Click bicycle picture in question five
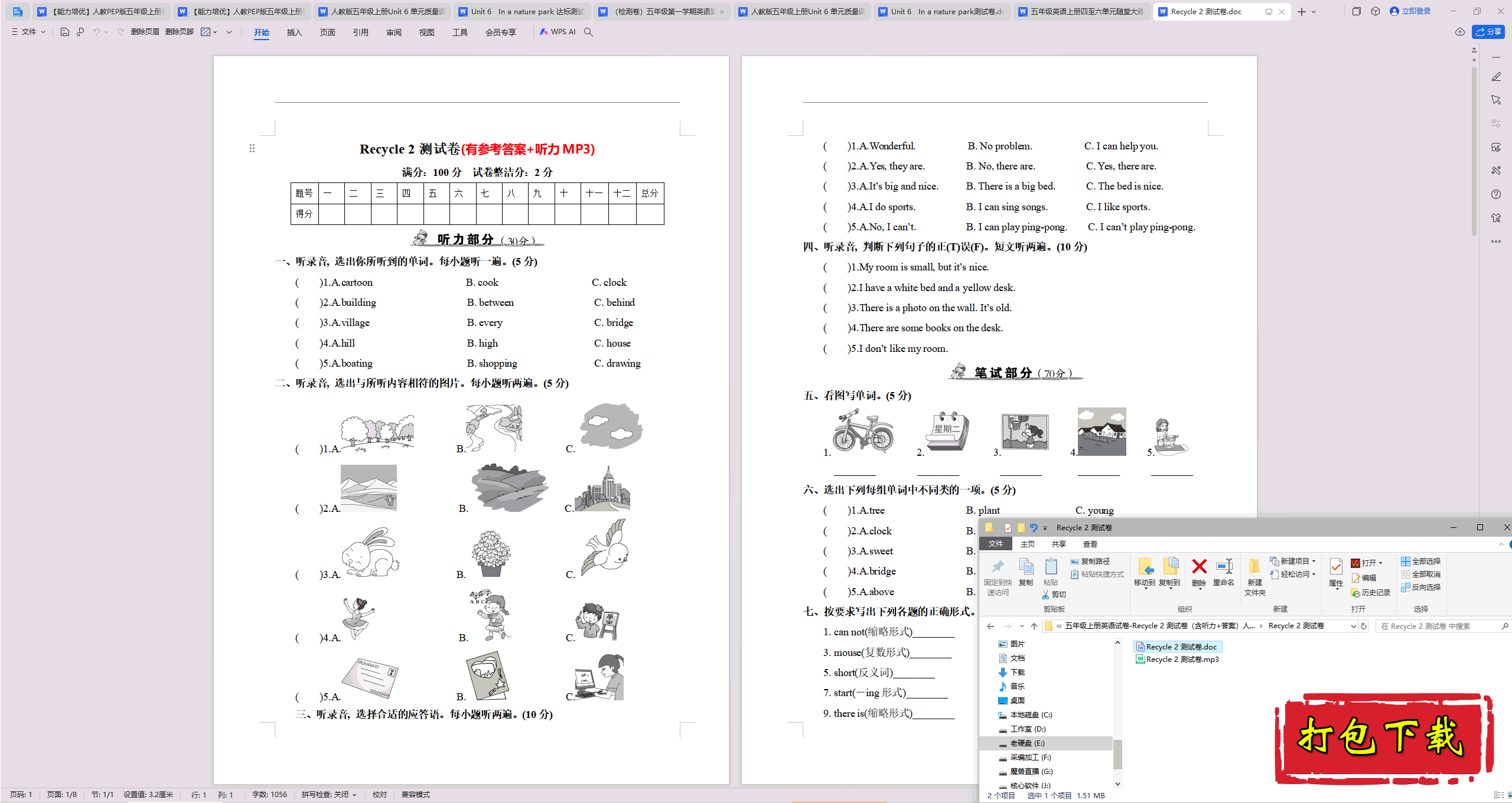The width and height of the screenshot is (1512, 803). 862,430
